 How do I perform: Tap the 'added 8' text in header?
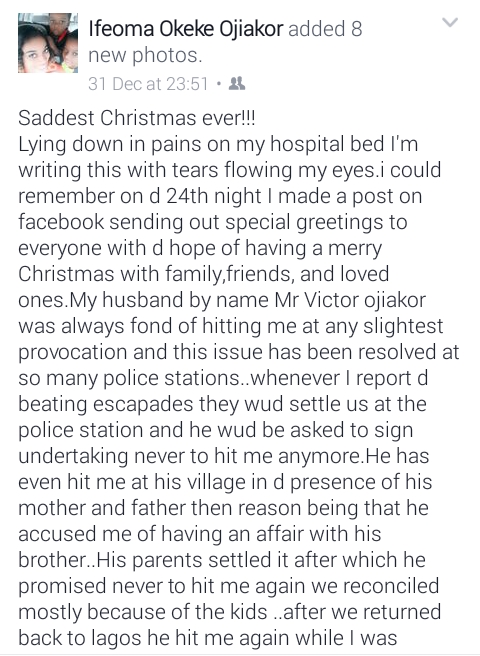325,29
